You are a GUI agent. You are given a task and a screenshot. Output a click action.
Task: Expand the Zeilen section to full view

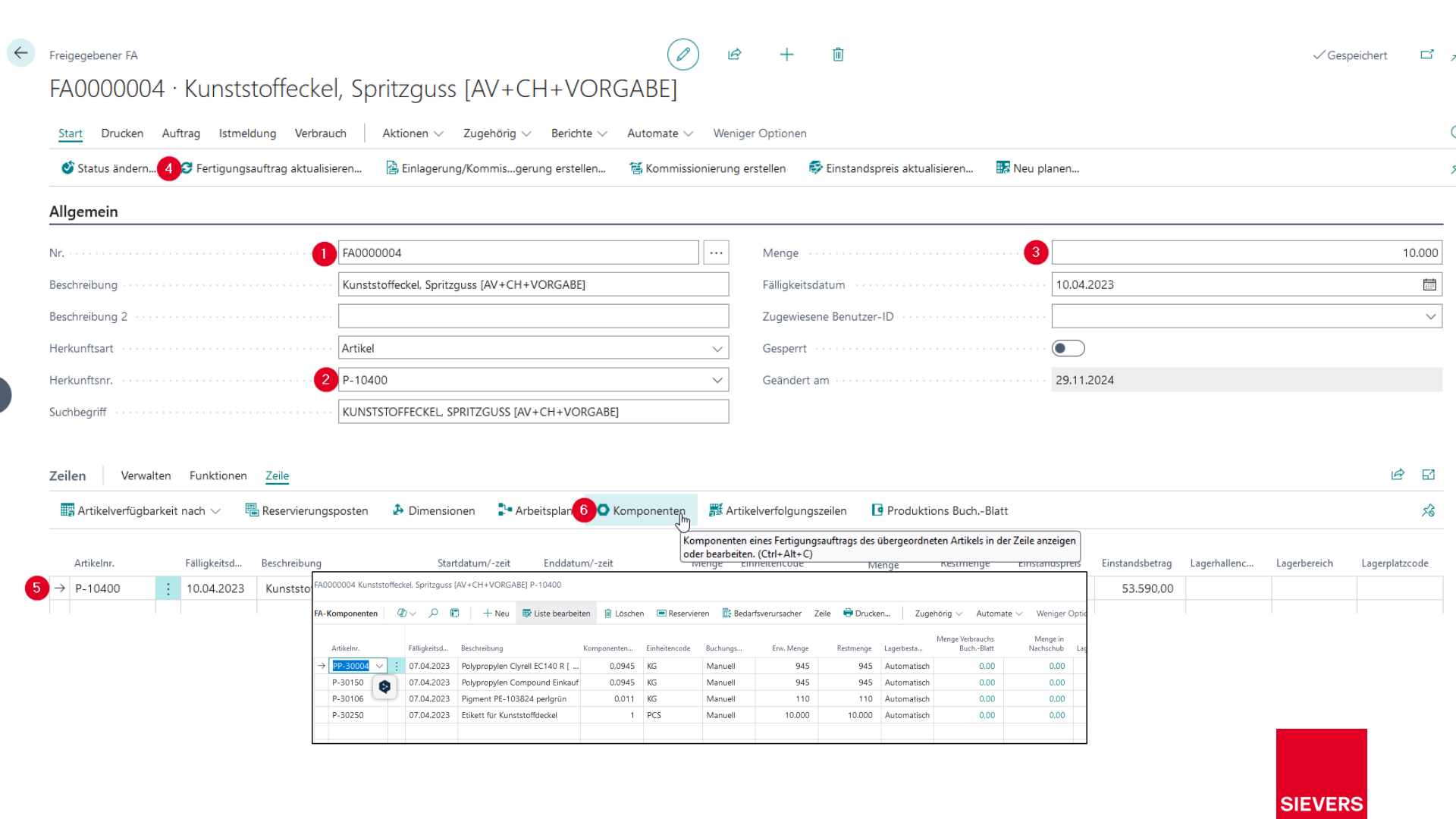point(1429,475)
